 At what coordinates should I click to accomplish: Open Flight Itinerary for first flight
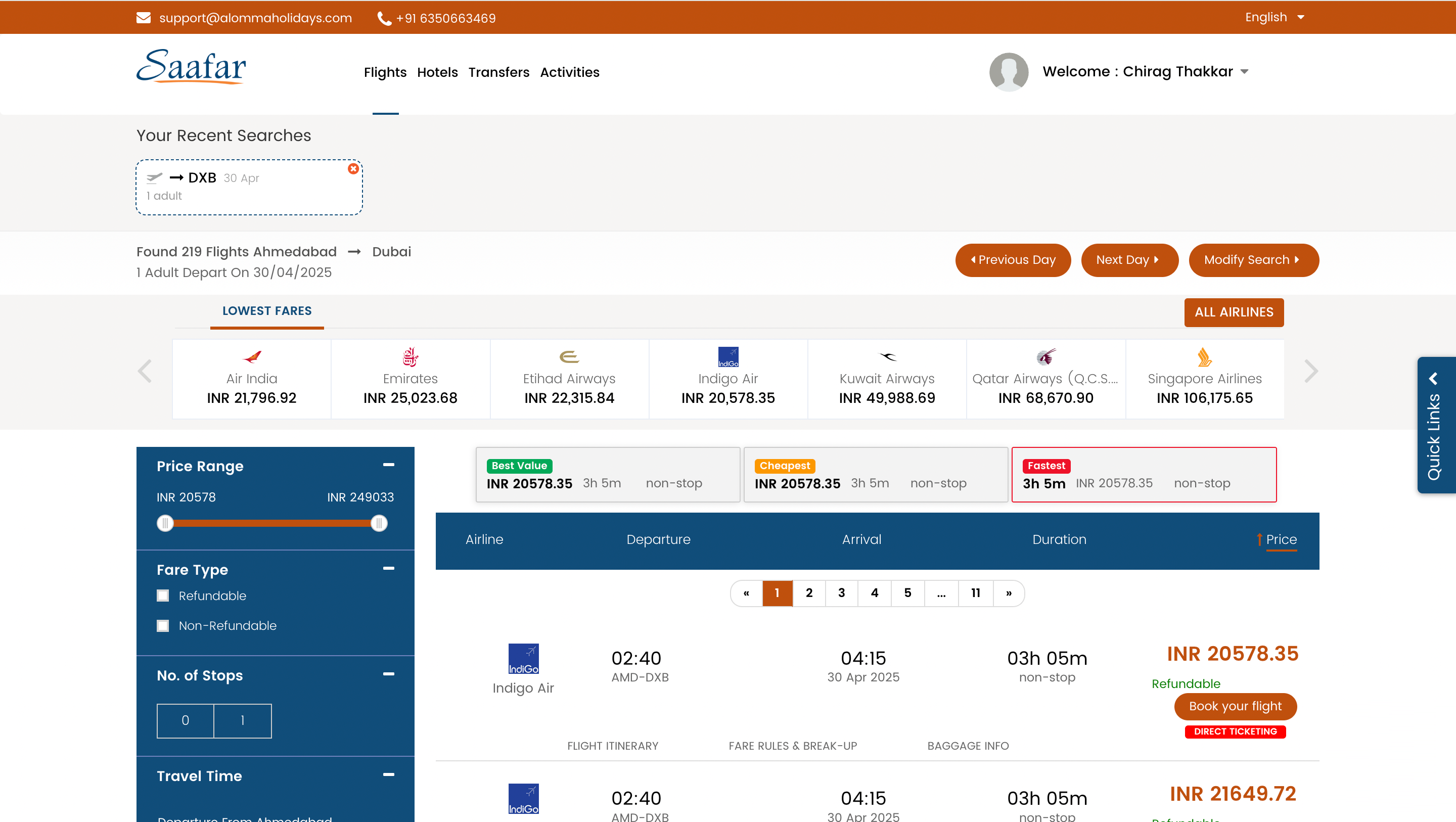pos(613,746)
